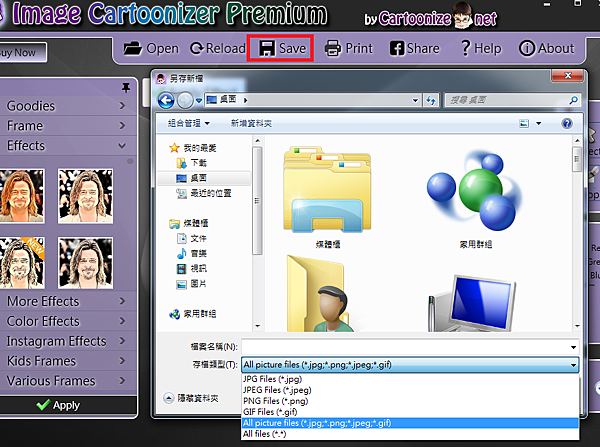Select the Libraries folder icon in file pane

point(327,189)
